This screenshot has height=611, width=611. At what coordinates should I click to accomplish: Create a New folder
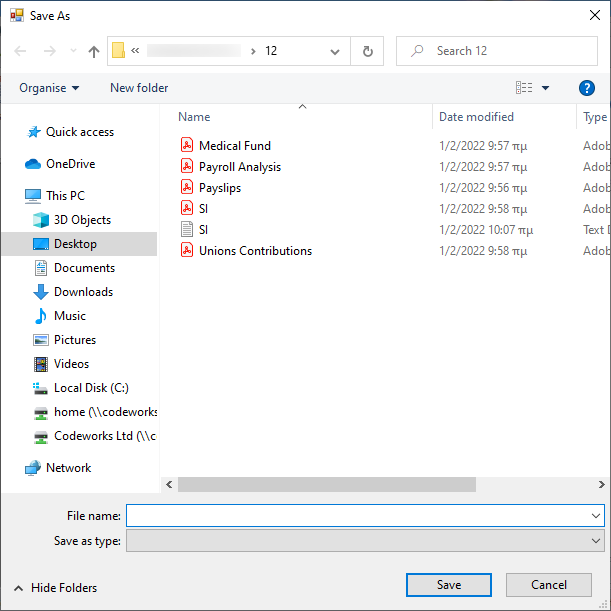139,88
